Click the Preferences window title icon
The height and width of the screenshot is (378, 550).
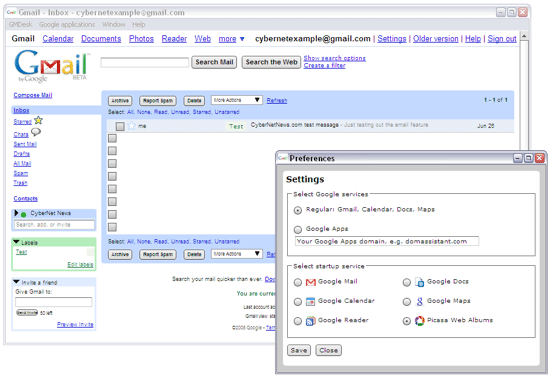point(283,158)
